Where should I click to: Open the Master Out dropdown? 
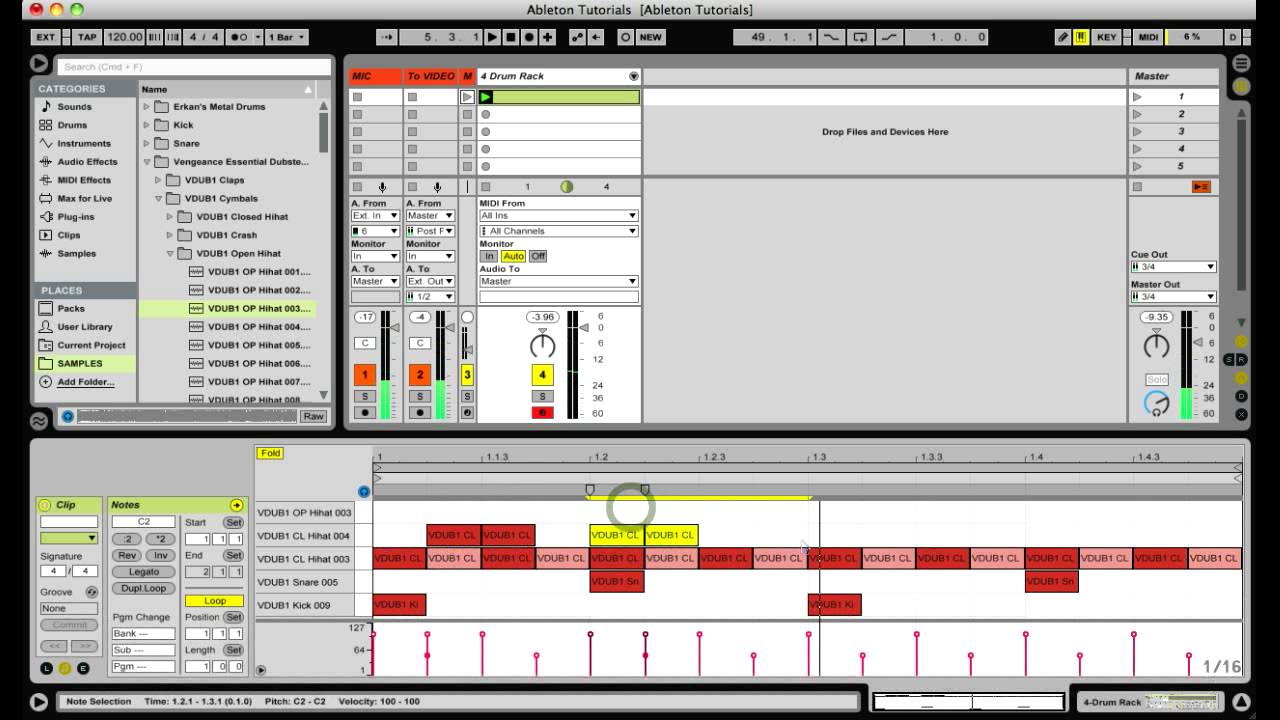[1173, 296]
